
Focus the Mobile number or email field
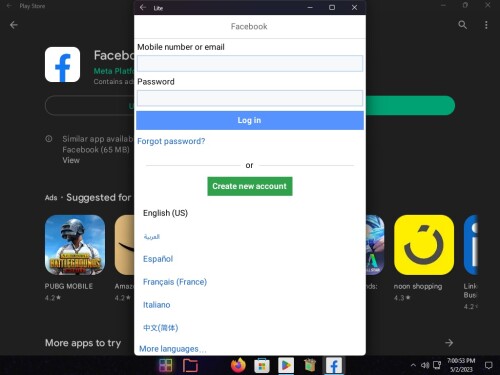(250, 63)
